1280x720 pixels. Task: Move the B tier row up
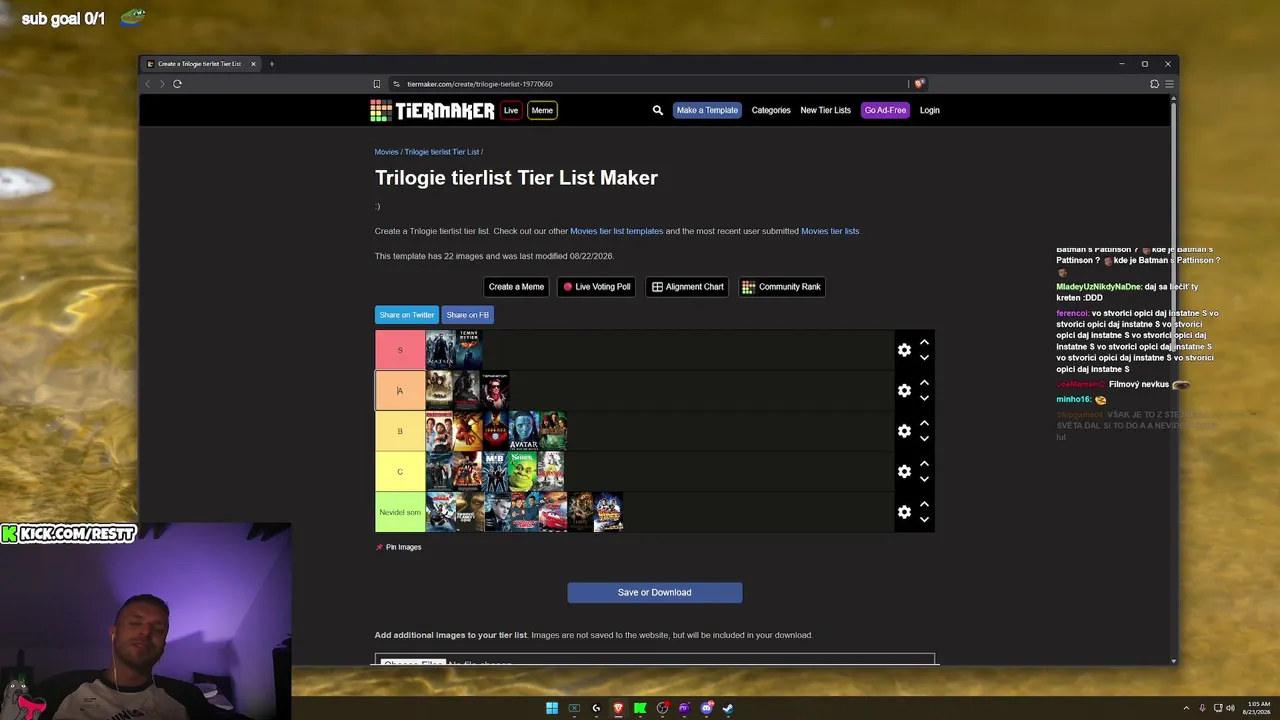(924, 423)
